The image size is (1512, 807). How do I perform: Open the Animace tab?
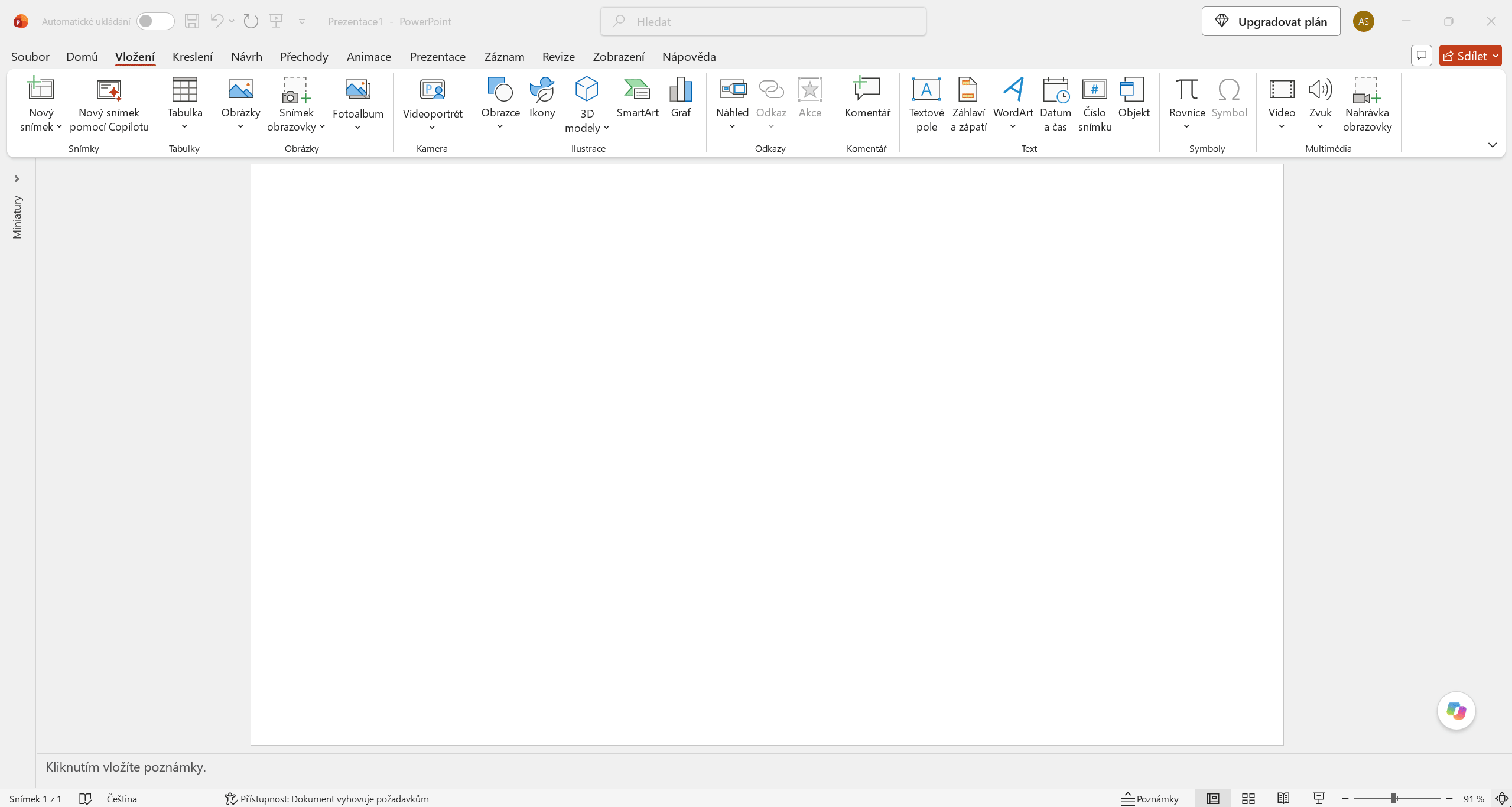(x=369, y=56)
